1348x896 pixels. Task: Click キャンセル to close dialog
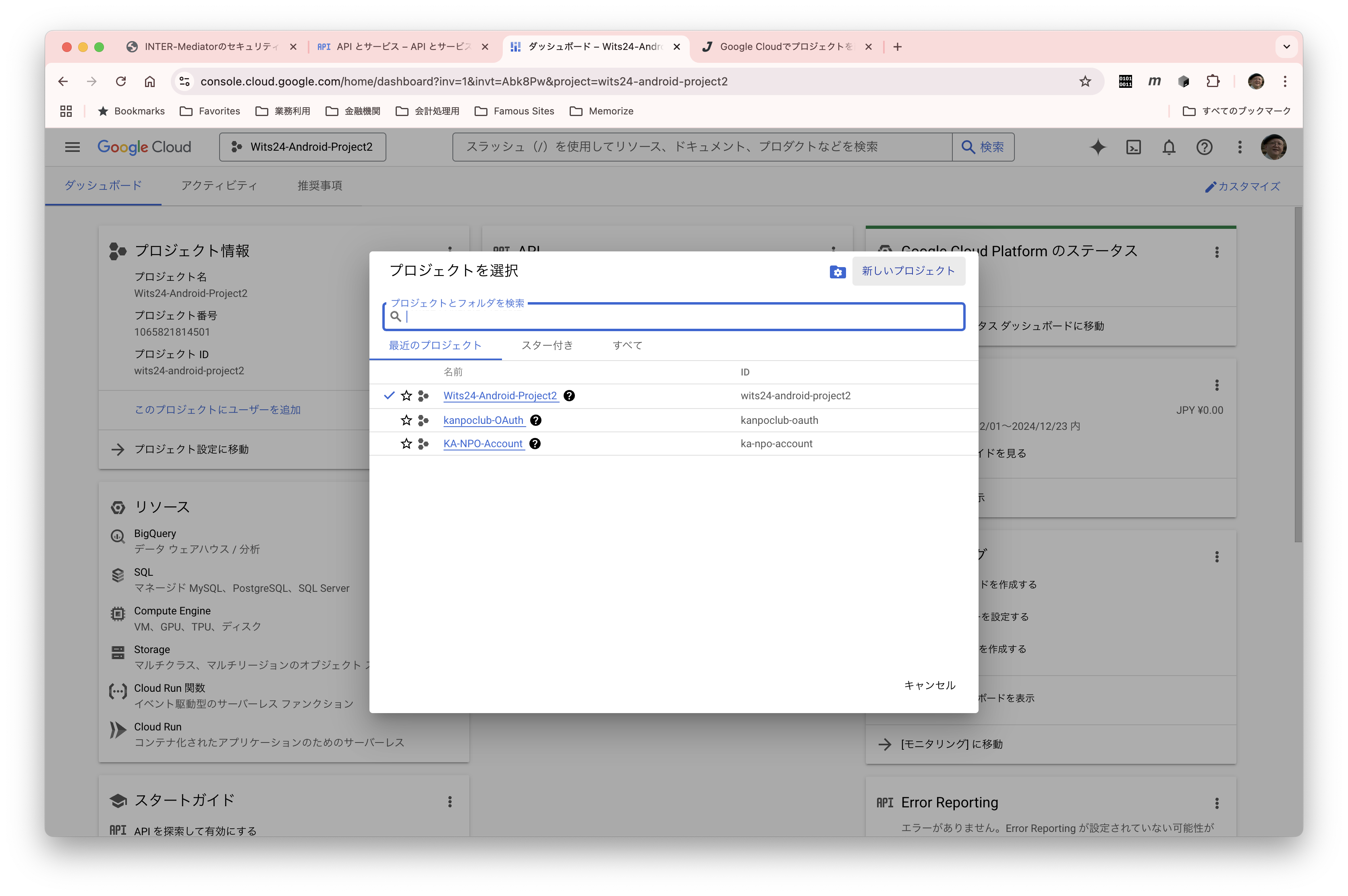pos(929,684)
